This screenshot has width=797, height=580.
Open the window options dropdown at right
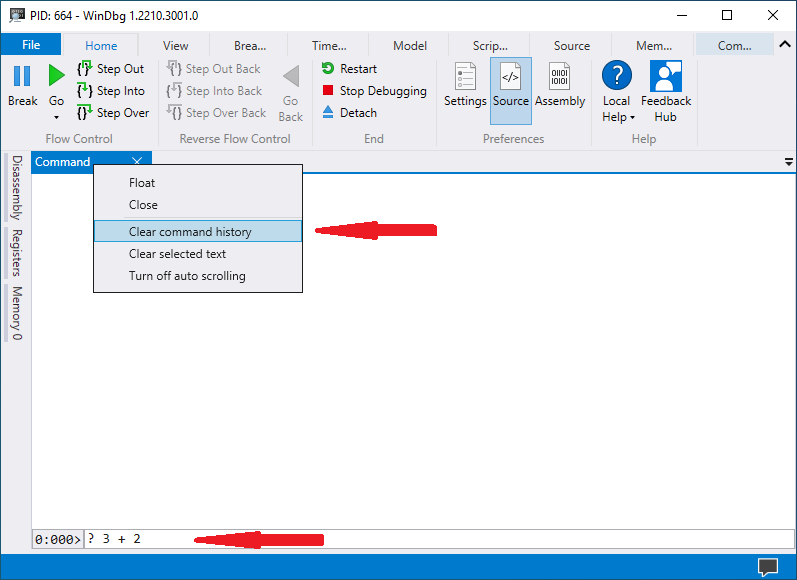(788, 162)
